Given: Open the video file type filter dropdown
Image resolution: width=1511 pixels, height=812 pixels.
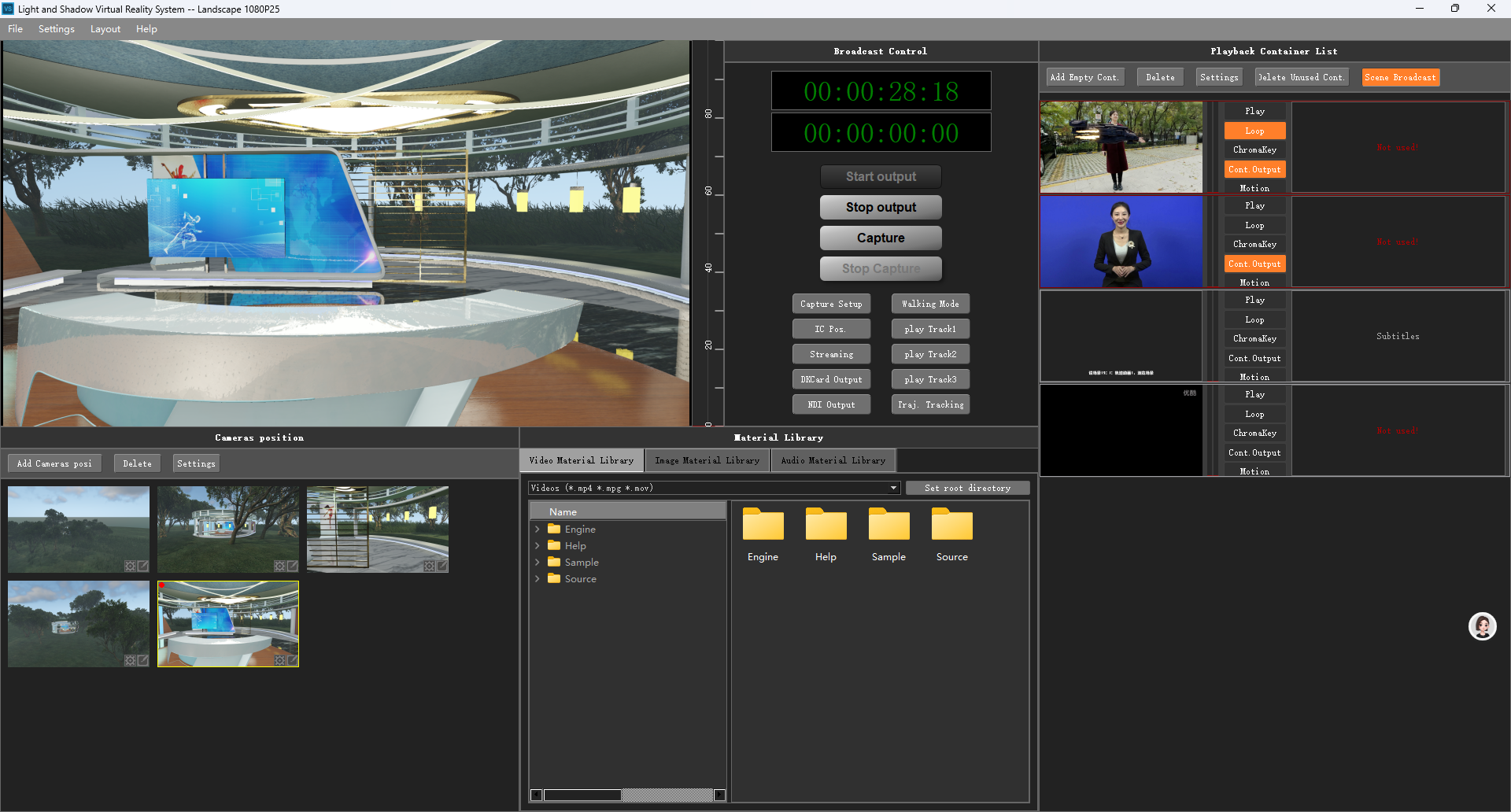Looking at the screenshot, I should [893, 488].
